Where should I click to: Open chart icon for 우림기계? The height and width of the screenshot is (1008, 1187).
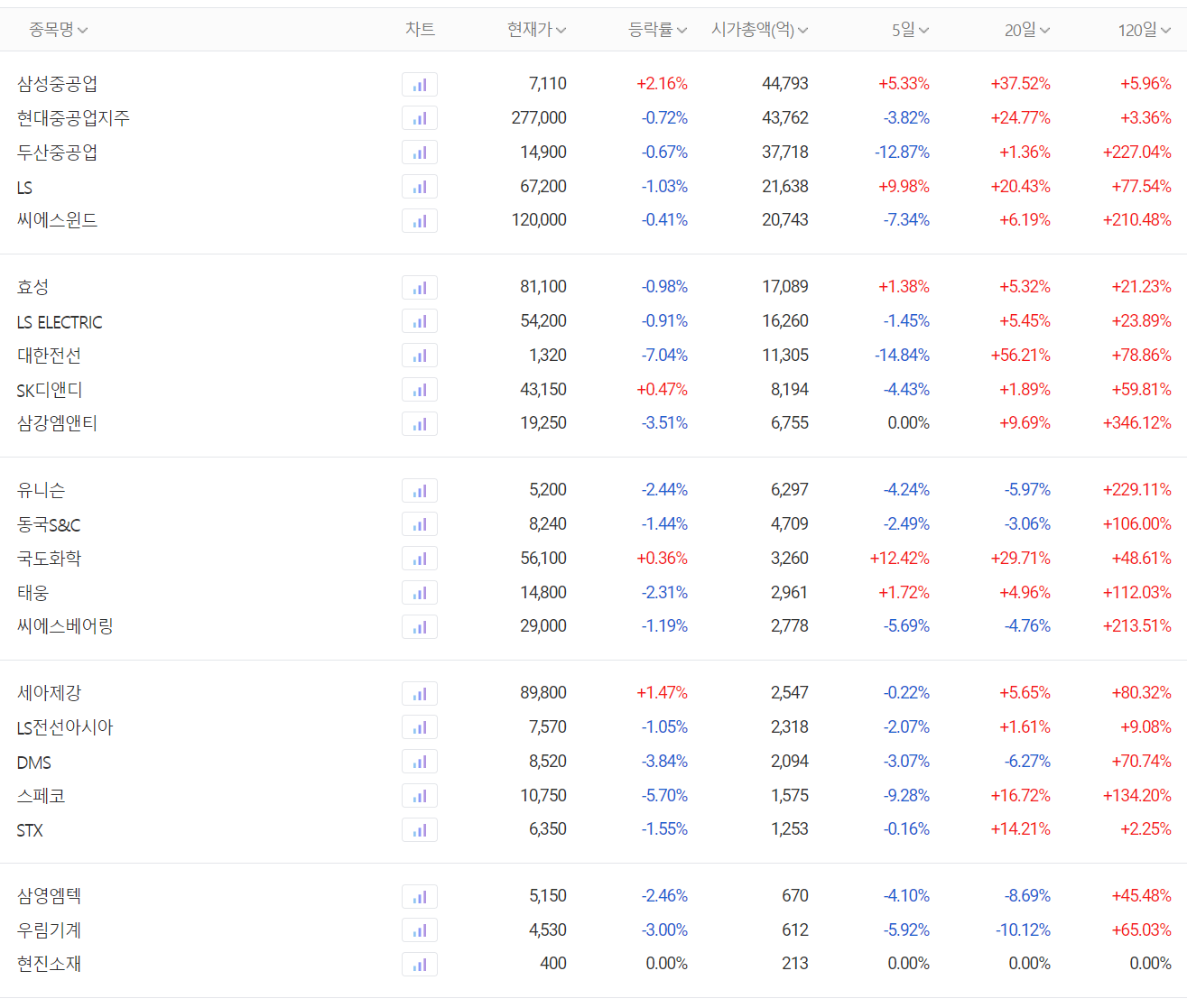coord(420,930)
